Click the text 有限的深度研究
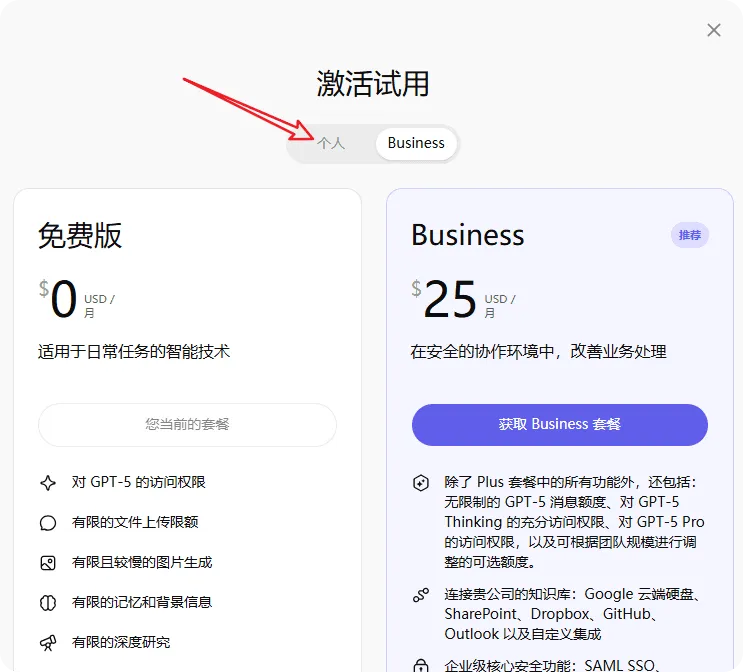743x672 pixels. [x=121, y=643]
